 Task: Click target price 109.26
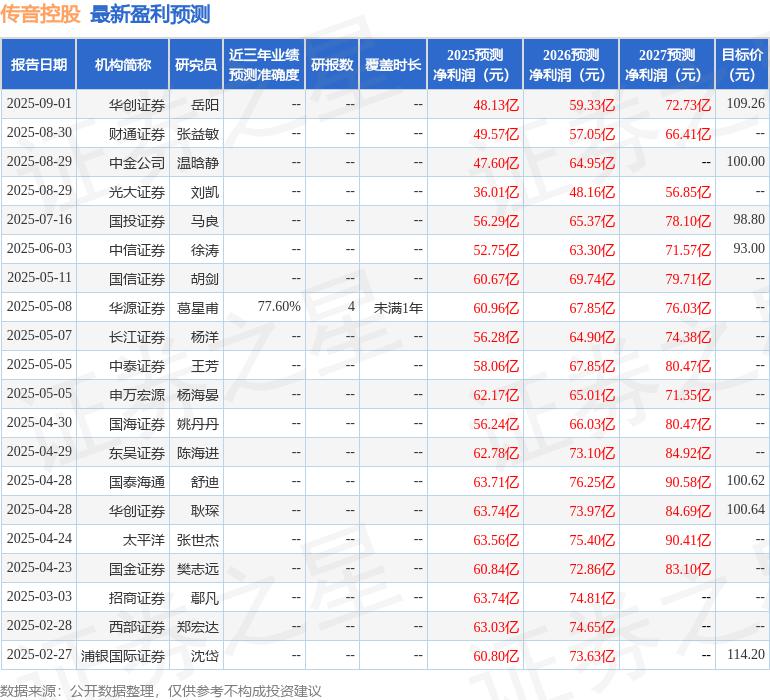(745, 103)
